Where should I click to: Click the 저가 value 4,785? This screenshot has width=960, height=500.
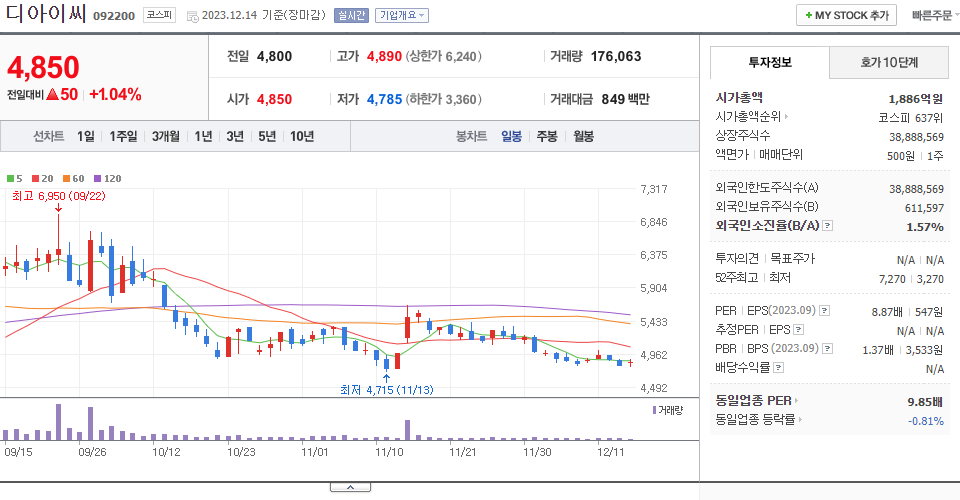click(384, 99)
